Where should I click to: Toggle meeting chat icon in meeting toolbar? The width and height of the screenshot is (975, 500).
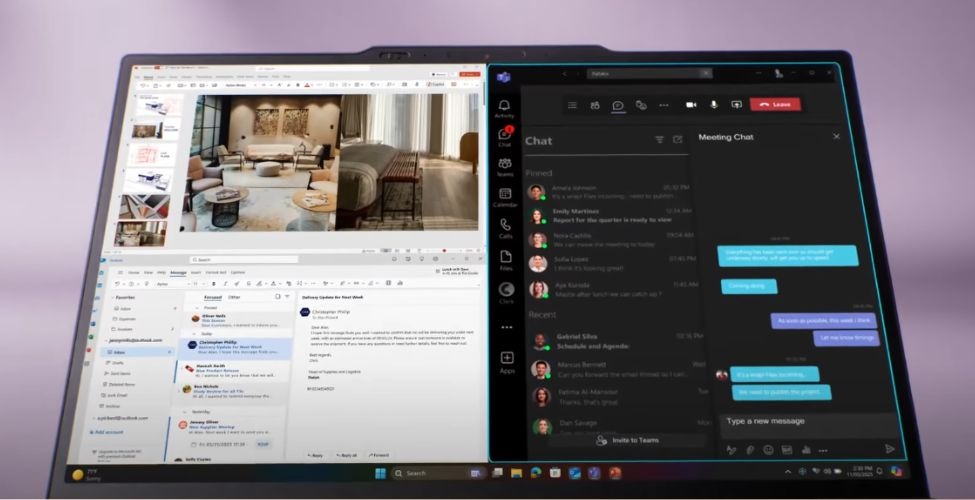[617, 105]
